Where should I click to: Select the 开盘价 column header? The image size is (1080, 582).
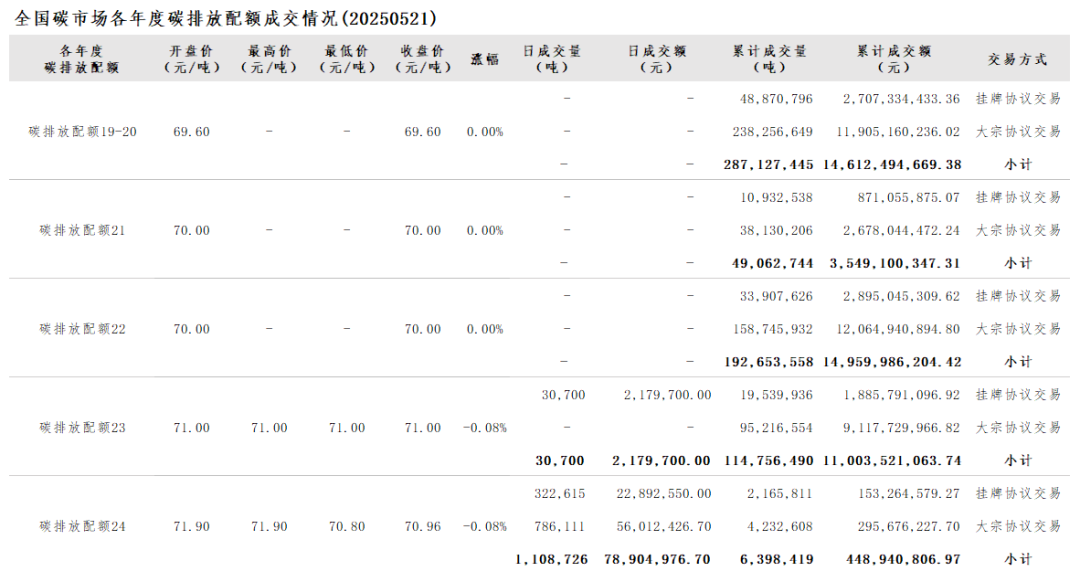(x=191, y=59)
